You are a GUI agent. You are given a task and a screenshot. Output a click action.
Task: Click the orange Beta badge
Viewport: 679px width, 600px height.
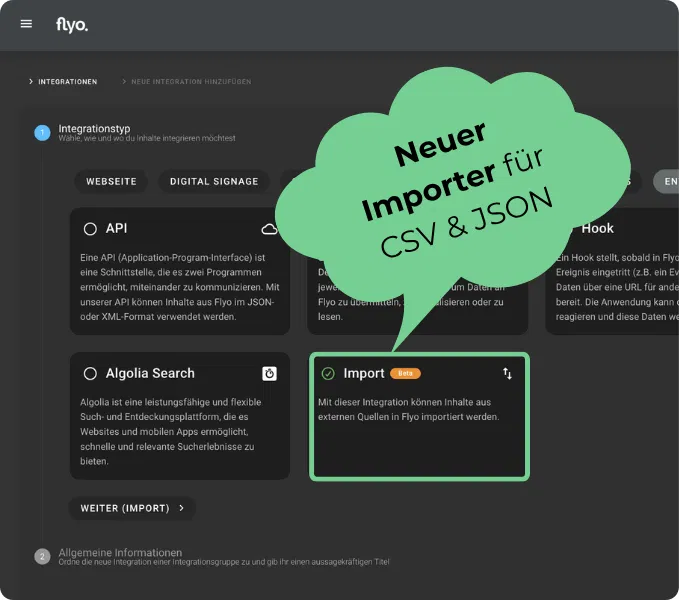click(405, 373)
